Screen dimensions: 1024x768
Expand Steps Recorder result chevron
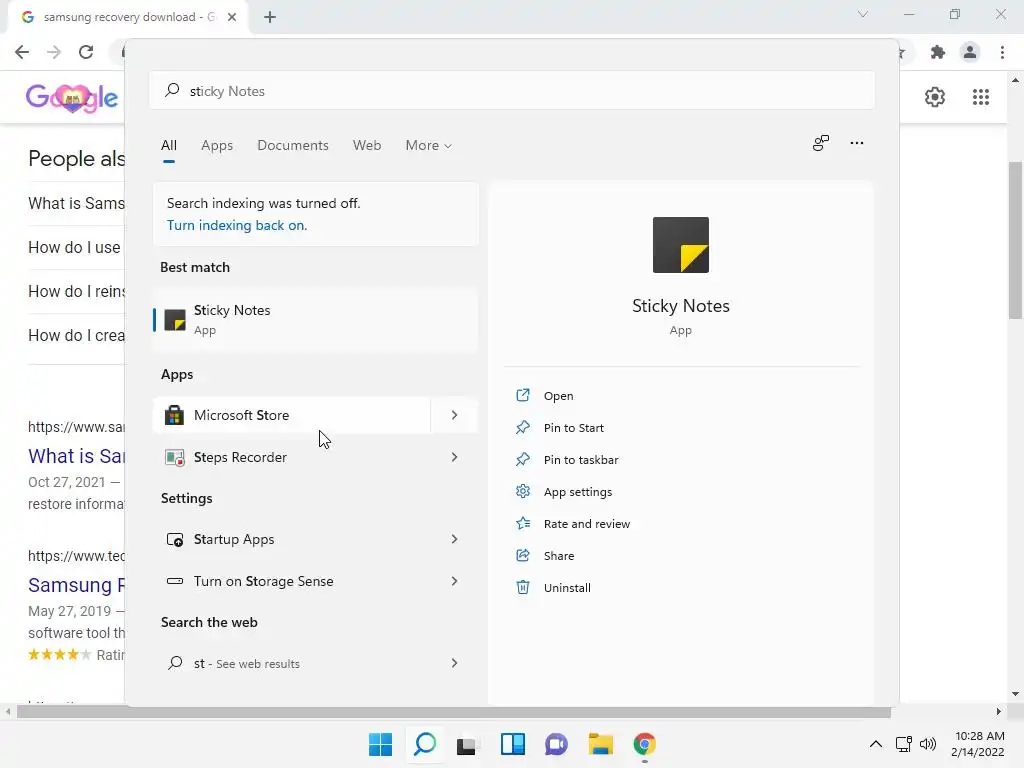click(x=455, y=457)
